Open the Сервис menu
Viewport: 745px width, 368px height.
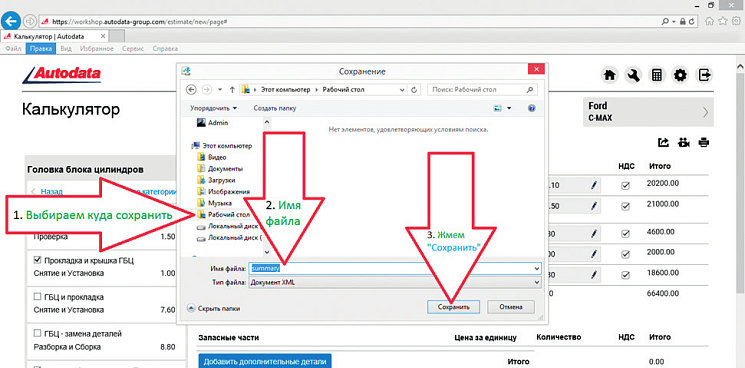(133, 49)
